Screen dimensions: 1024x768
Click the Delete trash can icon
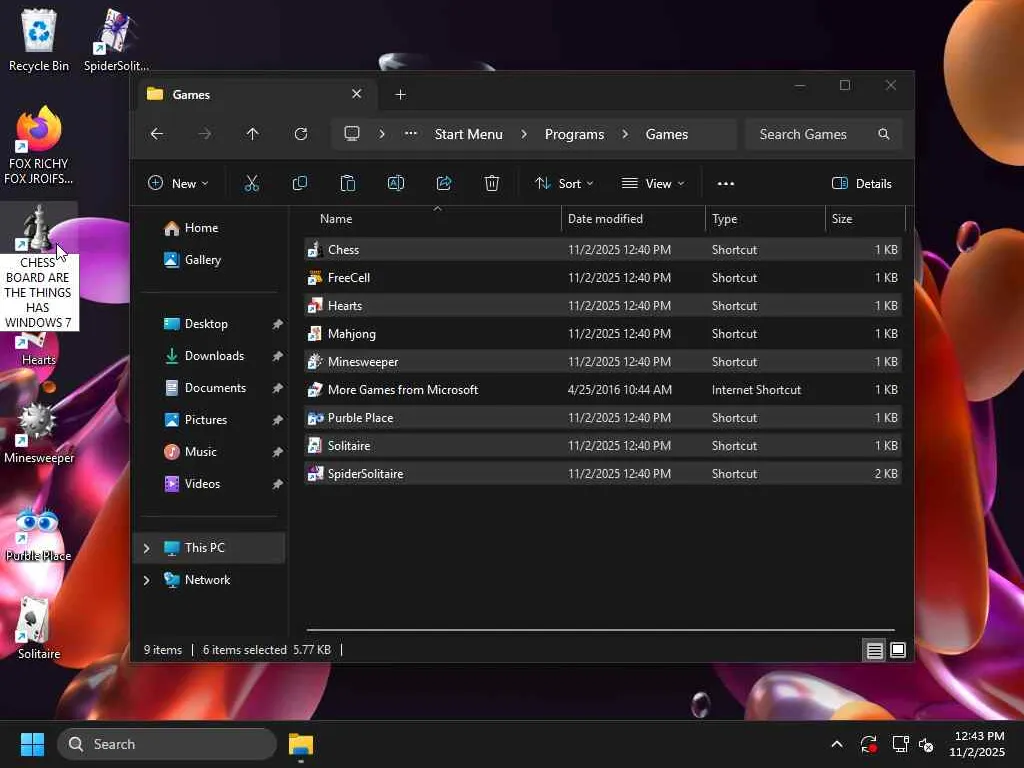(492, 184)
